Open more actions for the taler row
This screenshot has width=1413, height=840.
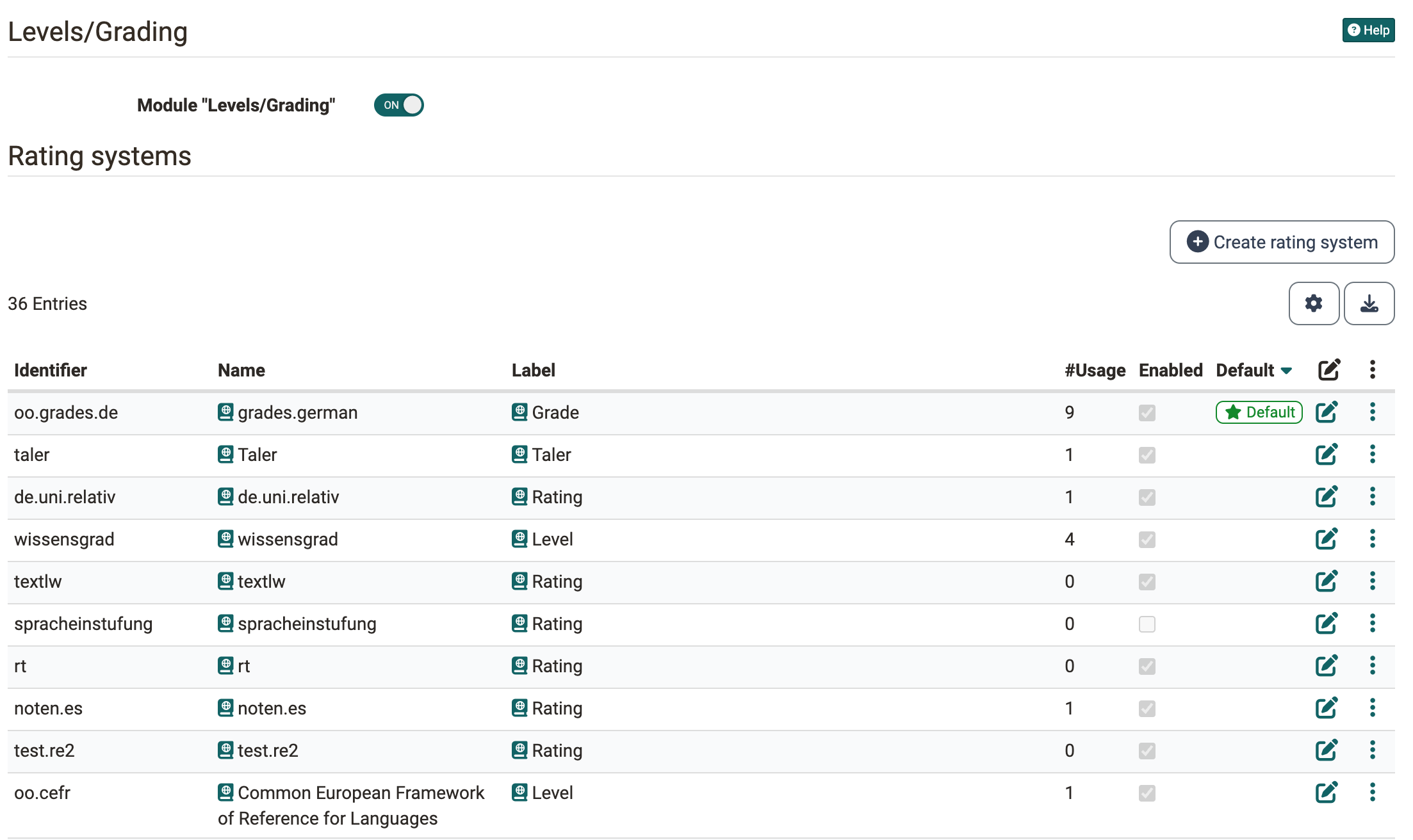pyautogui.click(x=1372, y=454)
